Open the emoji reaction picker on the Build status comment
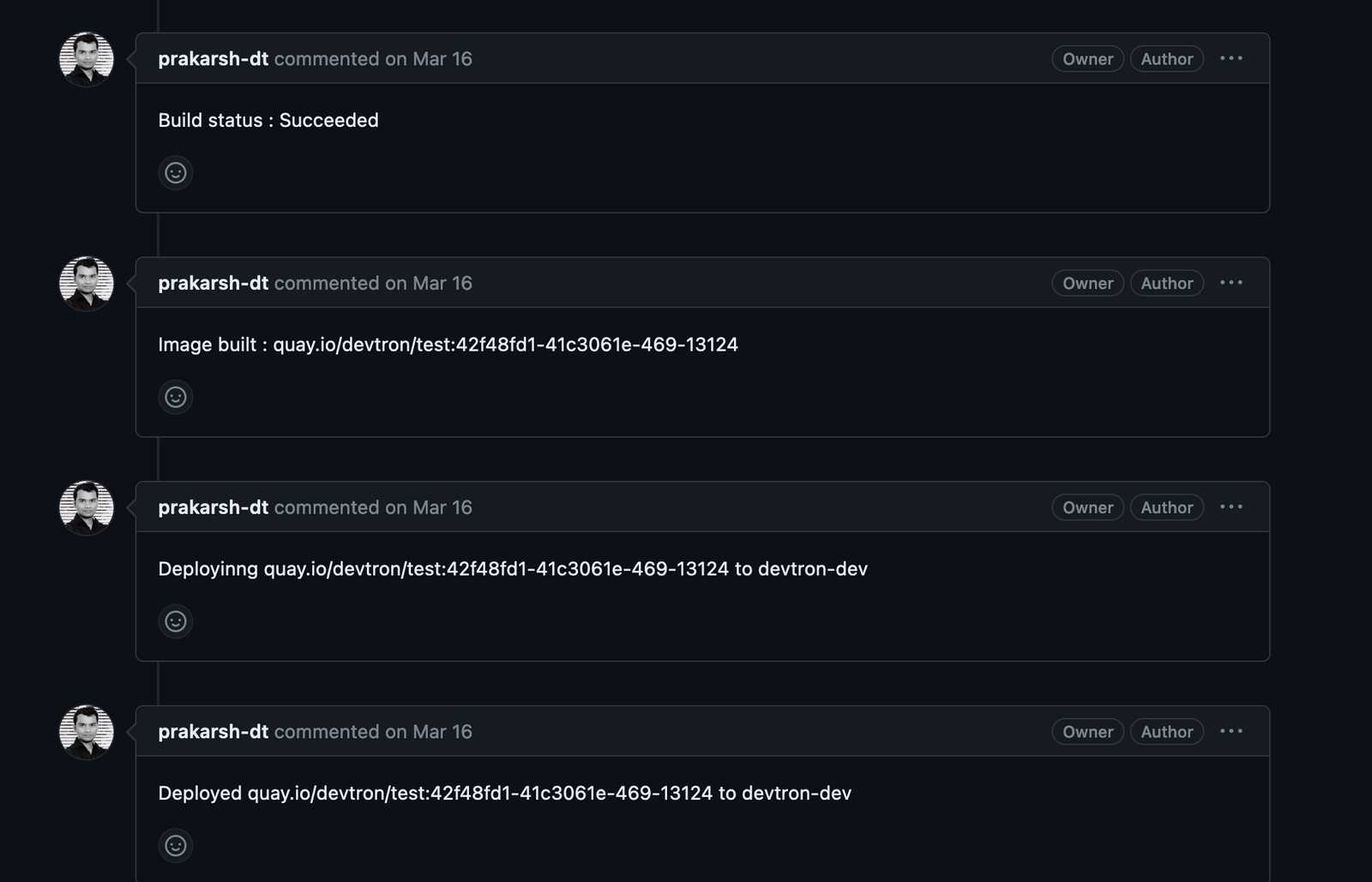The width and height of the screenshot is (1372, 882). pyautogui.click(x=176, y=173)
